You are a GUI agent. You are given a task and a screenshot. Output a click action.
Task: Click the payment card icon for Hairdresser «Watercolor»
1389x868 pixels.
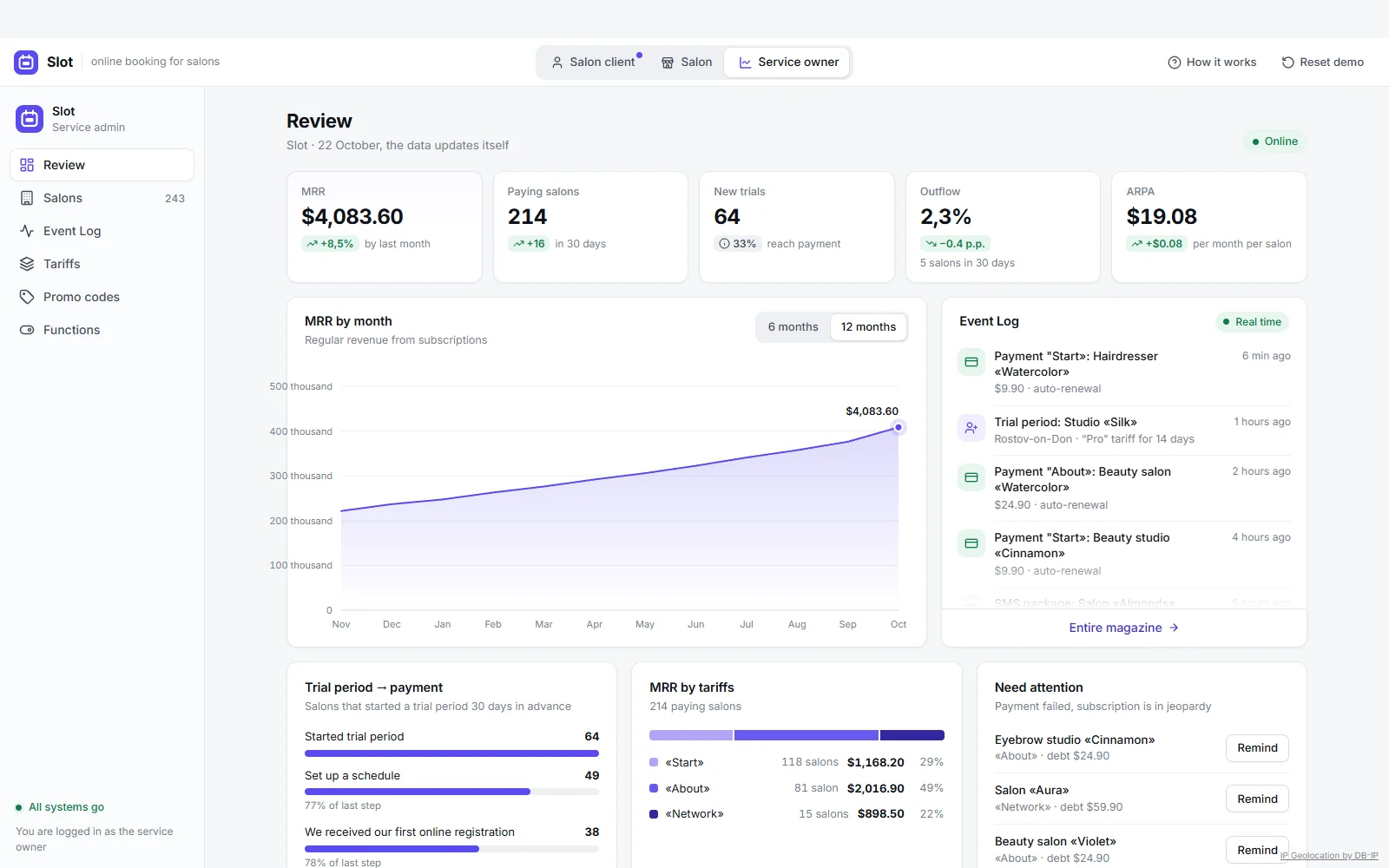[x=971, y=362]
